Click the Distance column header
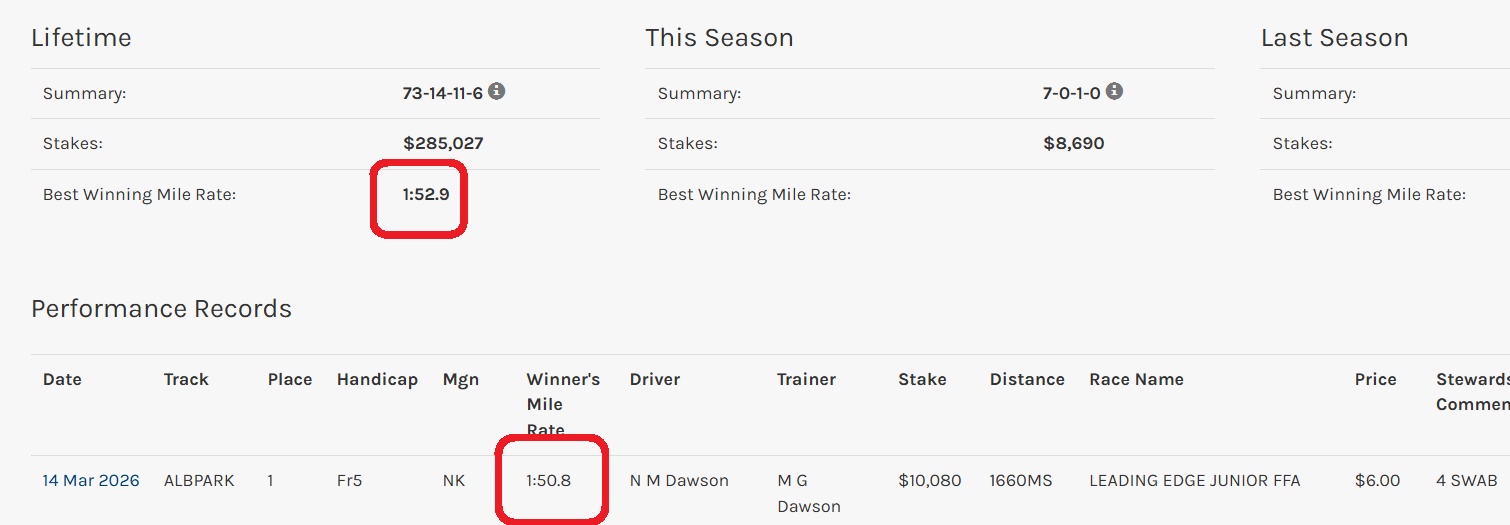Image resolution: width=1510 pixels, height=525 pixels. coord(1027,380)
